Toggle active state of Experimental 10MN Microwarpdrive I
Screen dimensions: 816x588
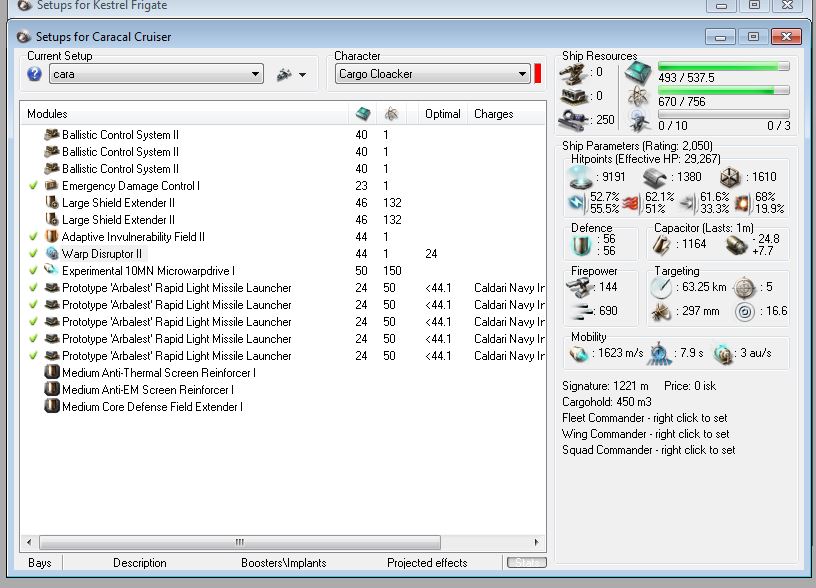tap(33, 271)
